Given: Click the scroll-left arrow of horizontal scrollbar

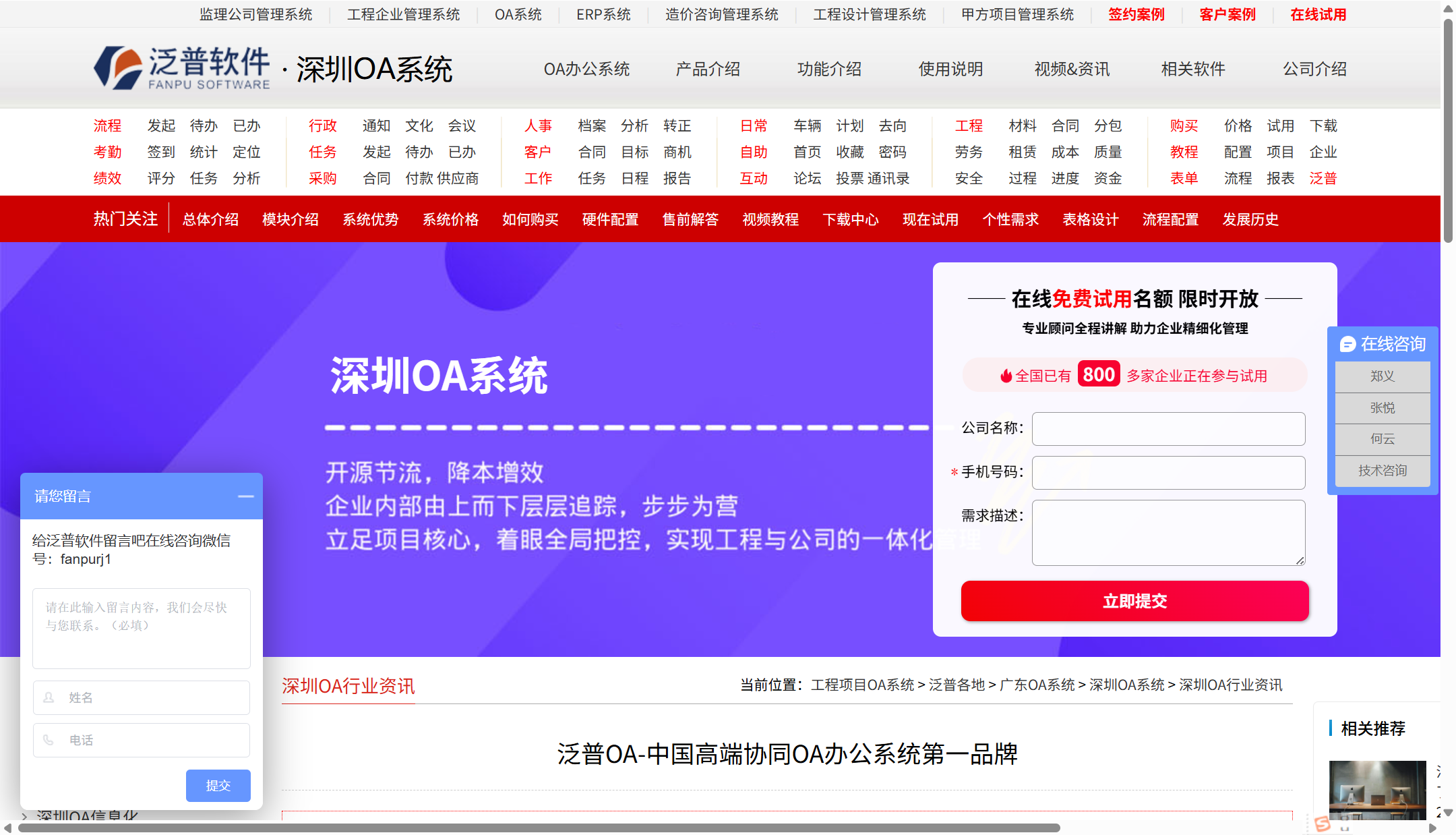Looking at the screenshot, I should [x=7, y=828].
